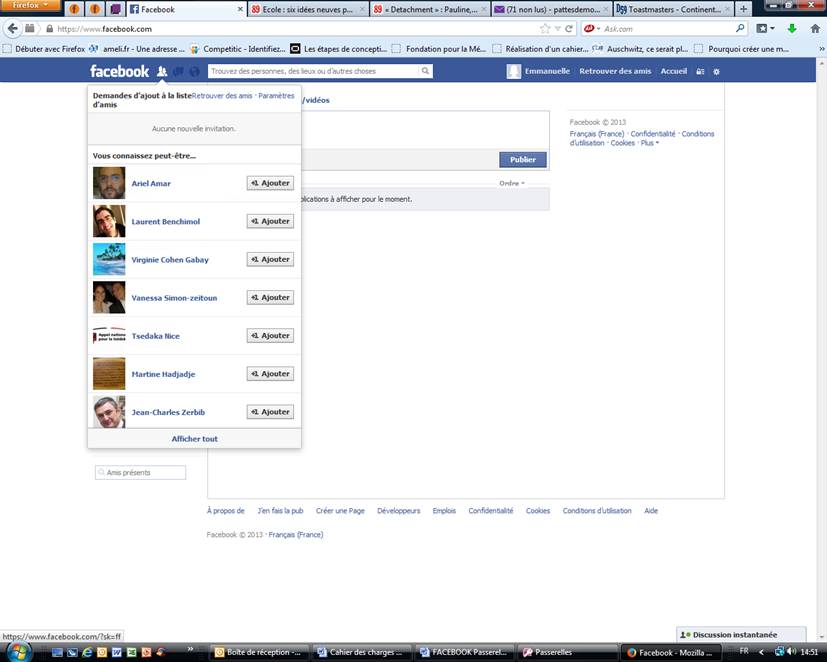This screenshot has height=662, width=827.
Task: Open the first orange pinned tab
Action: 74,9
